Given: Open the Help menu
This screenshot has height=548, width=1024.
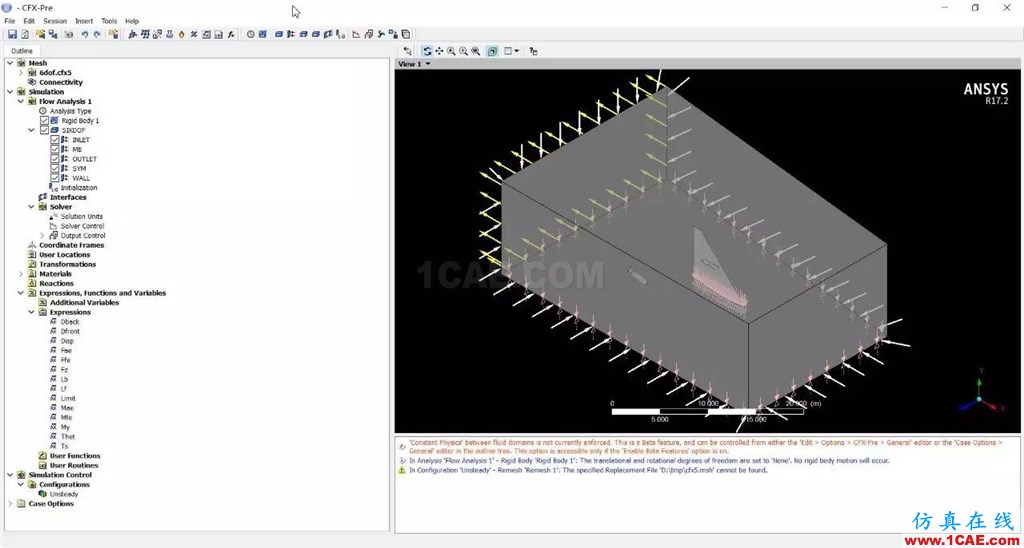Looking at the screenshot, I should (132, 21).
